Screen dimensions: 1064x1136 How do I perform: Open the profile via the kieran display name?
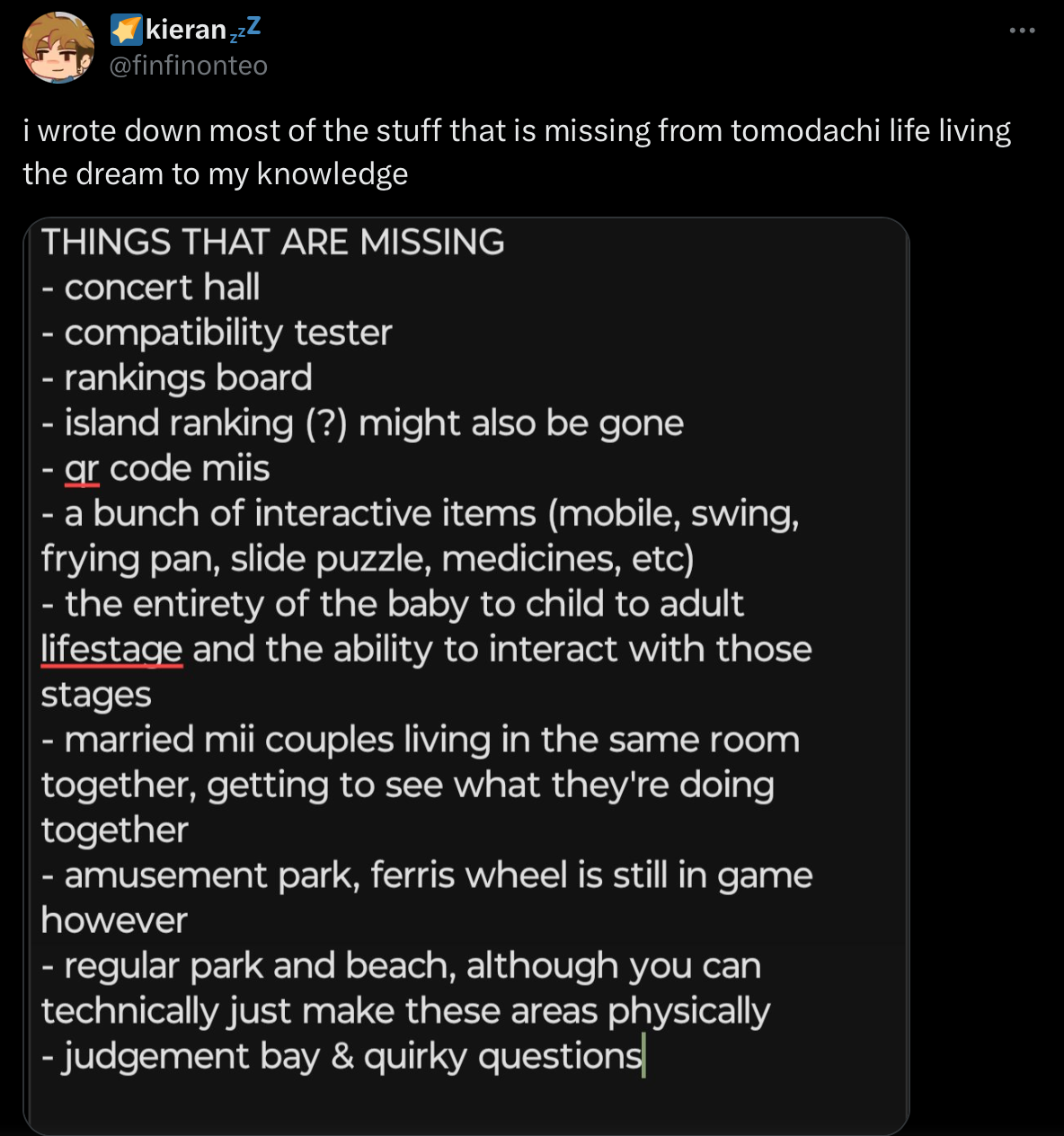(x=186, y=30)
